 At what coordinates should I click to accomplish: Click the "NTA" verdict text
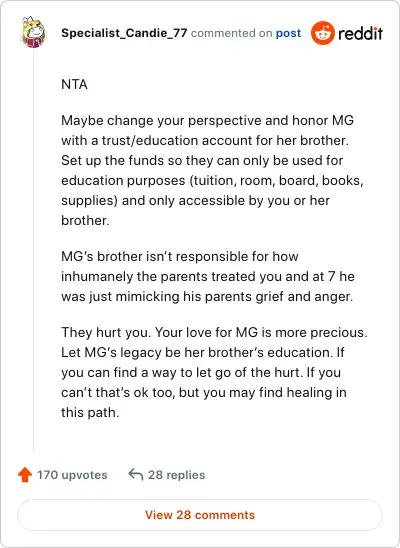[x=74, y=84]
